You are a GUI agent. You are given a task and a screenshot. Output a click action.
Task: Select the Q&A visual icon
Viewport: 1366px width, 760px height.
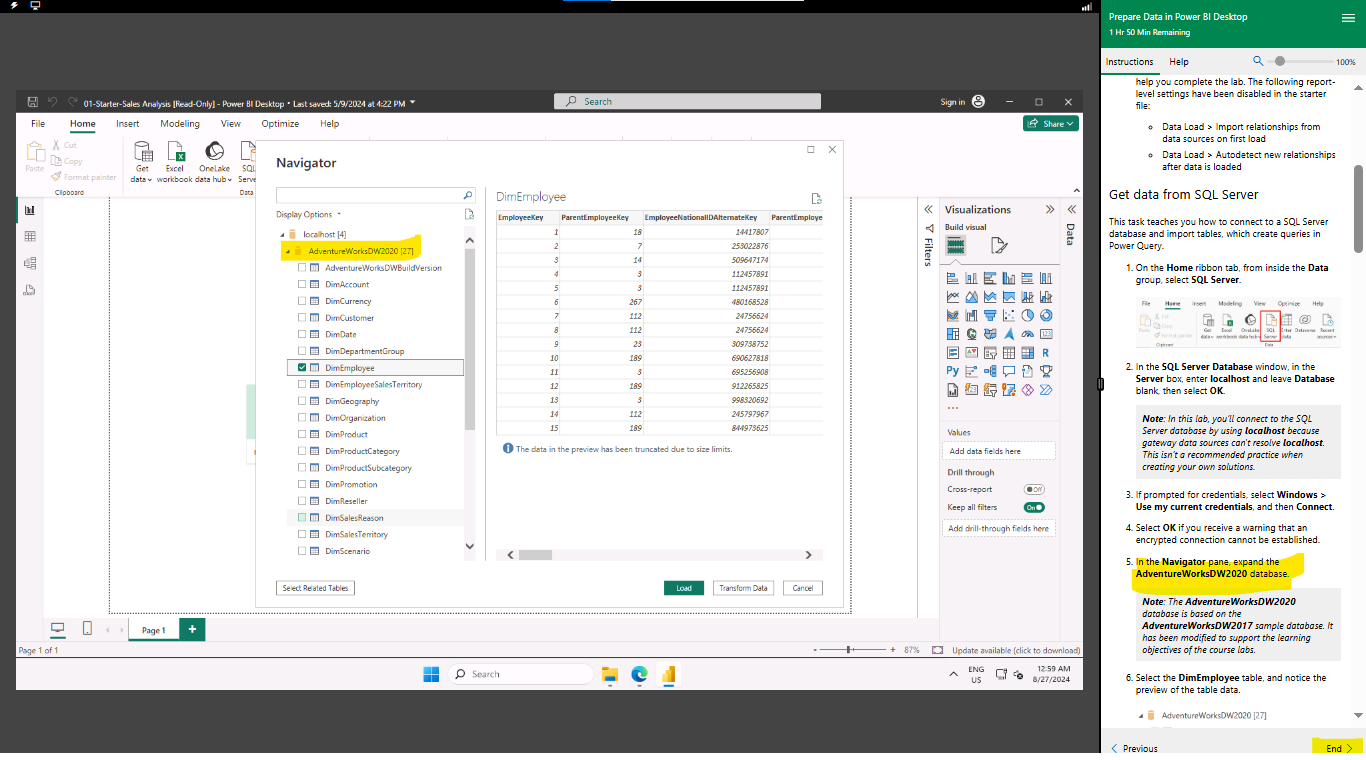coord(1009,371)
